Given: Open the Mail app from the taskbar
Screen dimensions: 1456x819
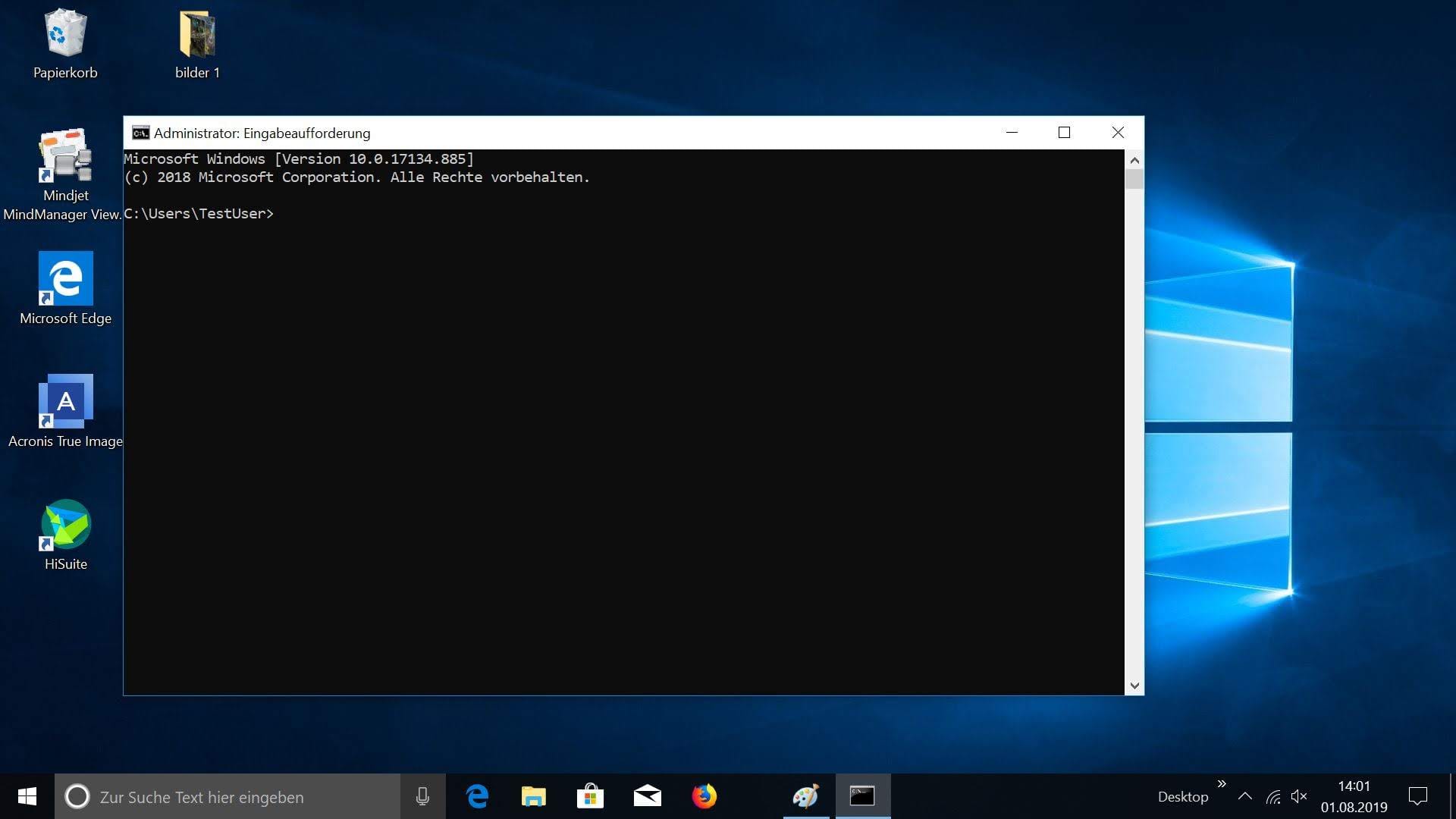Looking at the screenshot, I should pyautogui.click(x=647, y=796).
